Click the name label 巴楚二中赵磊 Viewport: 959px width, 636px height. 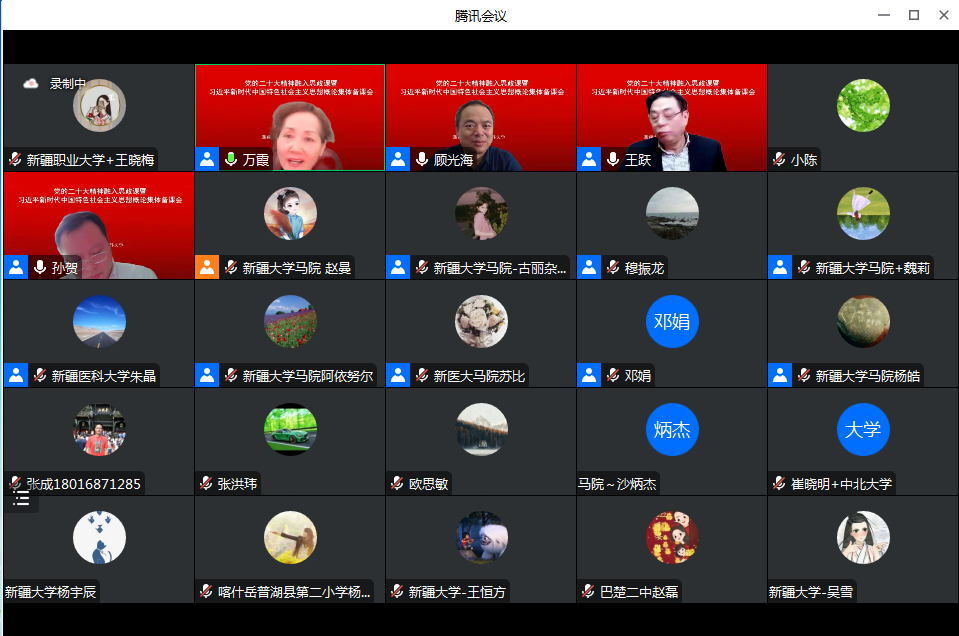point(638,592)
